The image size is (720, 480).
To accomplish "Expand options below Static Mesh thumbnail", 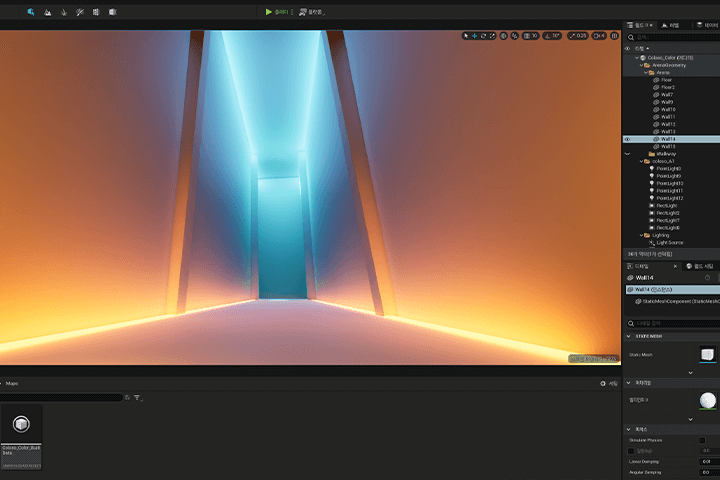I will point(691,373).
